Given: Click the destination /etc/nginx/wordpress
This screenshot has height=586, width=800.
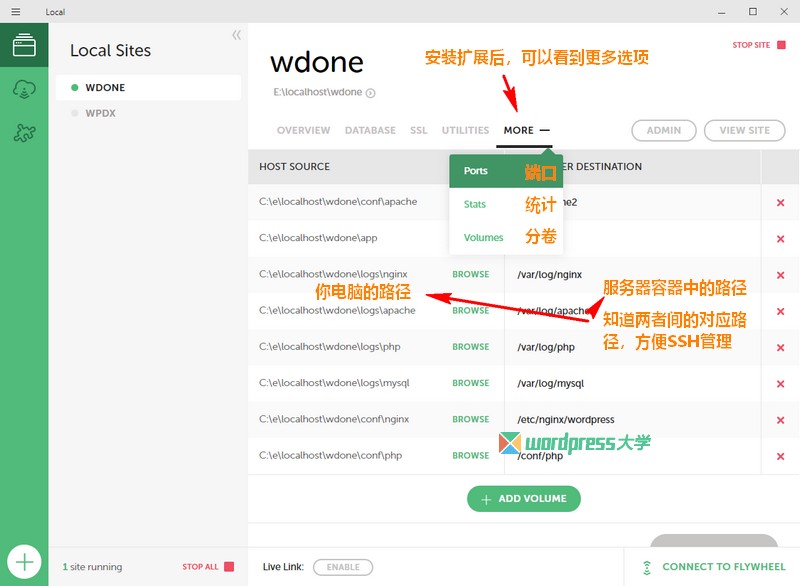Looking at the screenshot, I should click(x=566, y=420).
